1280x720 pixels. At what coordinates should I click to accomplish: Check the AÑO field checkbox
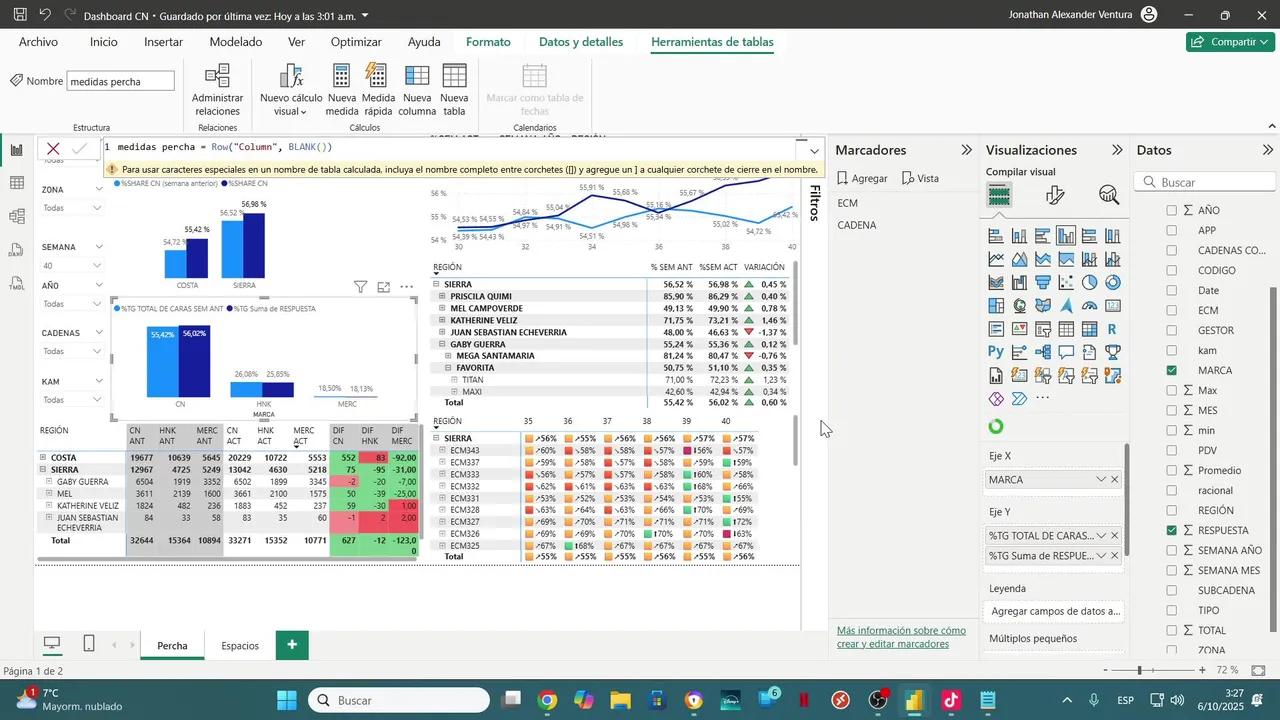click(x=1172, y=210)
